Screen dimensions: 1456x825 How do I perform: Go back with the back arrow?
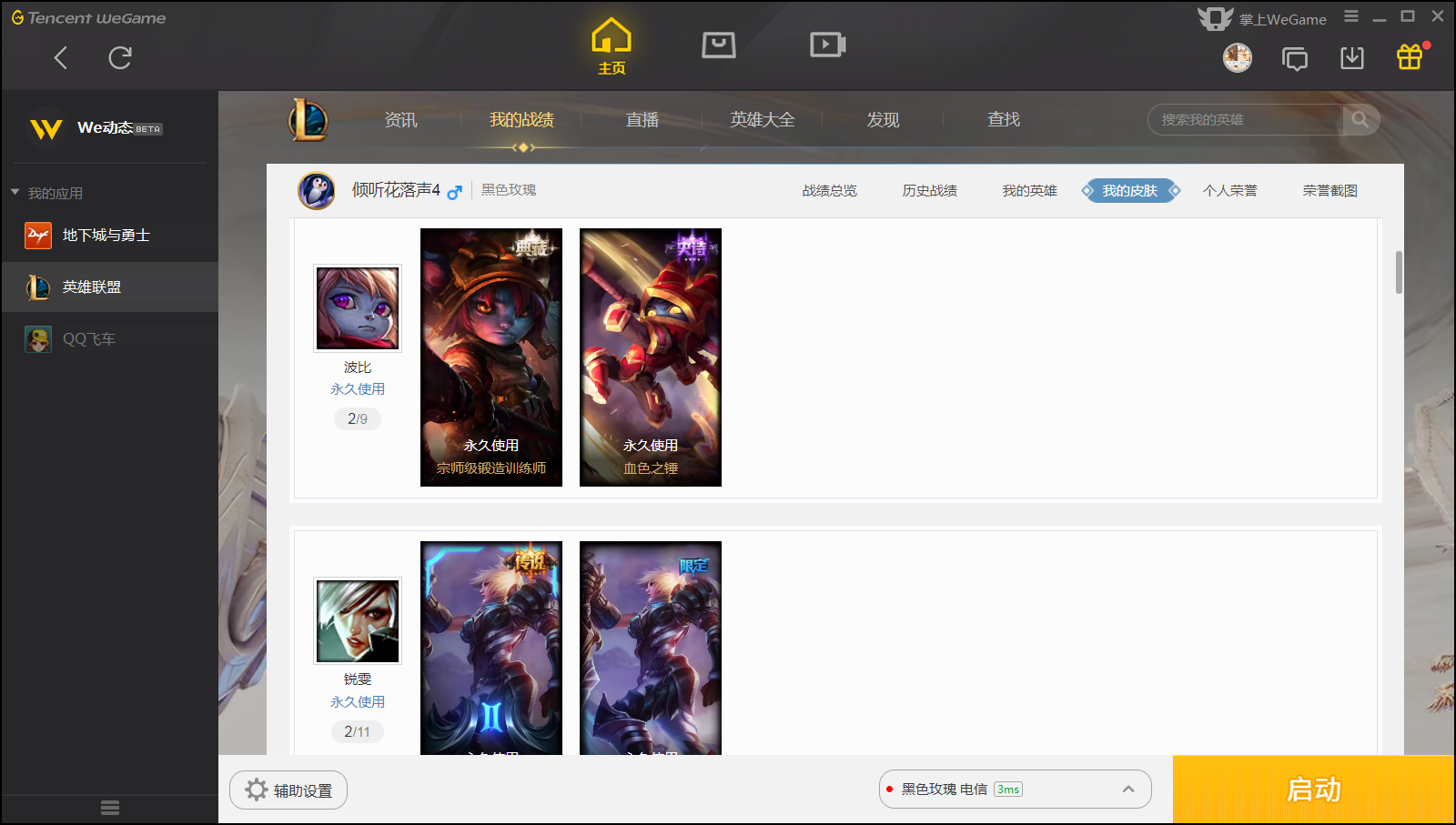(x=61, y=58)
